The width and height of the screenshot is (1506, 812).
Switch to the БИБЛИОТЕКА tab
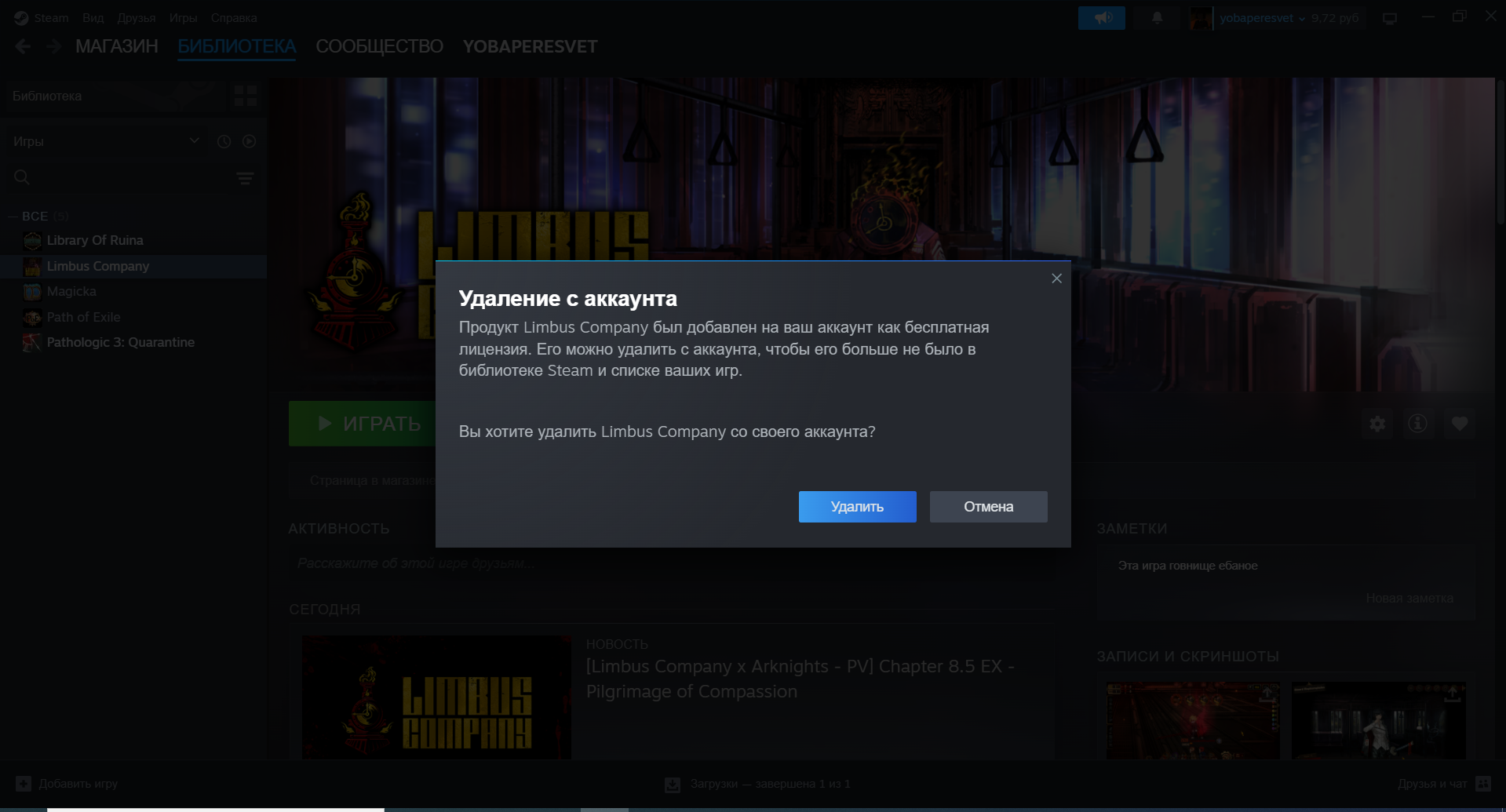237,47
